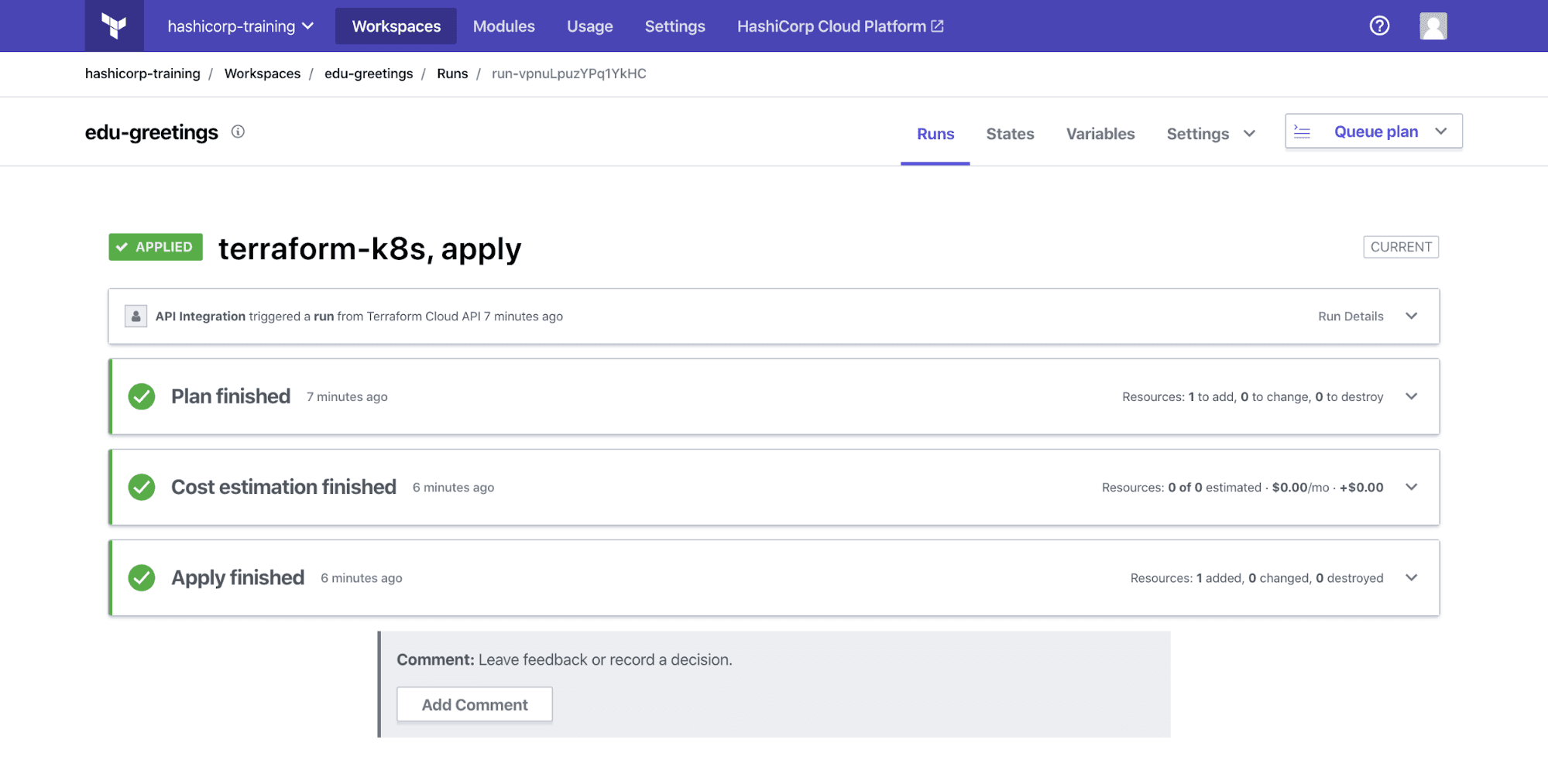Click Workspaces breadcrumb link

(x=263, y=74)
